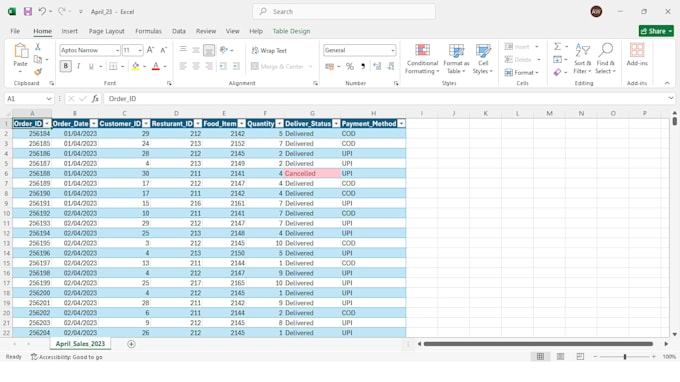Click the Format Painter brush icon

click(x=38, y=72)
